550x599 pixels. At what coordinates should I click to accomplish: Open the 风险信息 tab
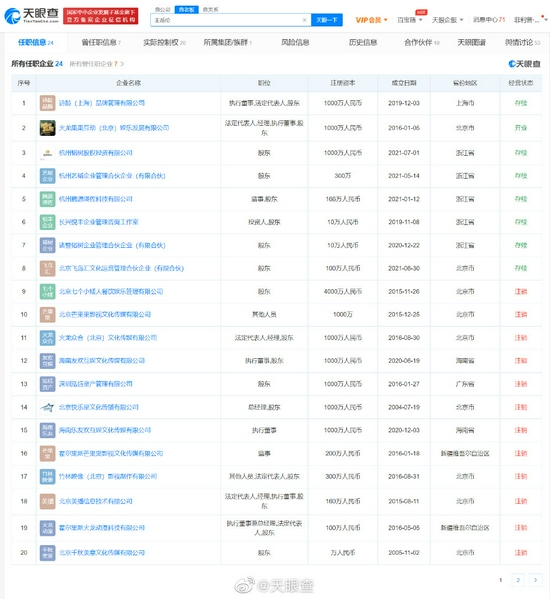tap(295, 42)
